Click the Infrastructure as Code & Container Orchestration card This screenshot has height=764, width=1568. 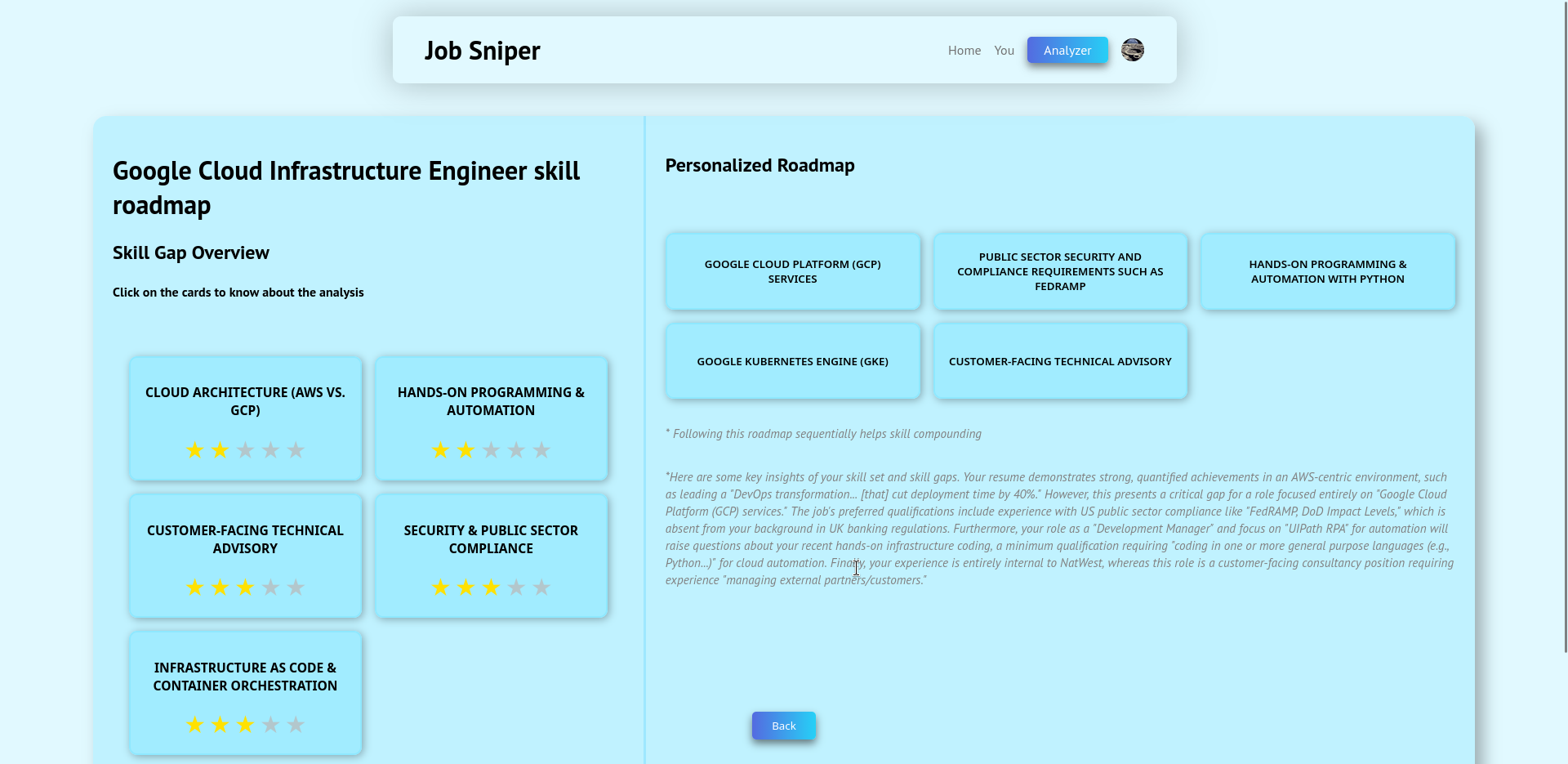[x=244, y=677]
